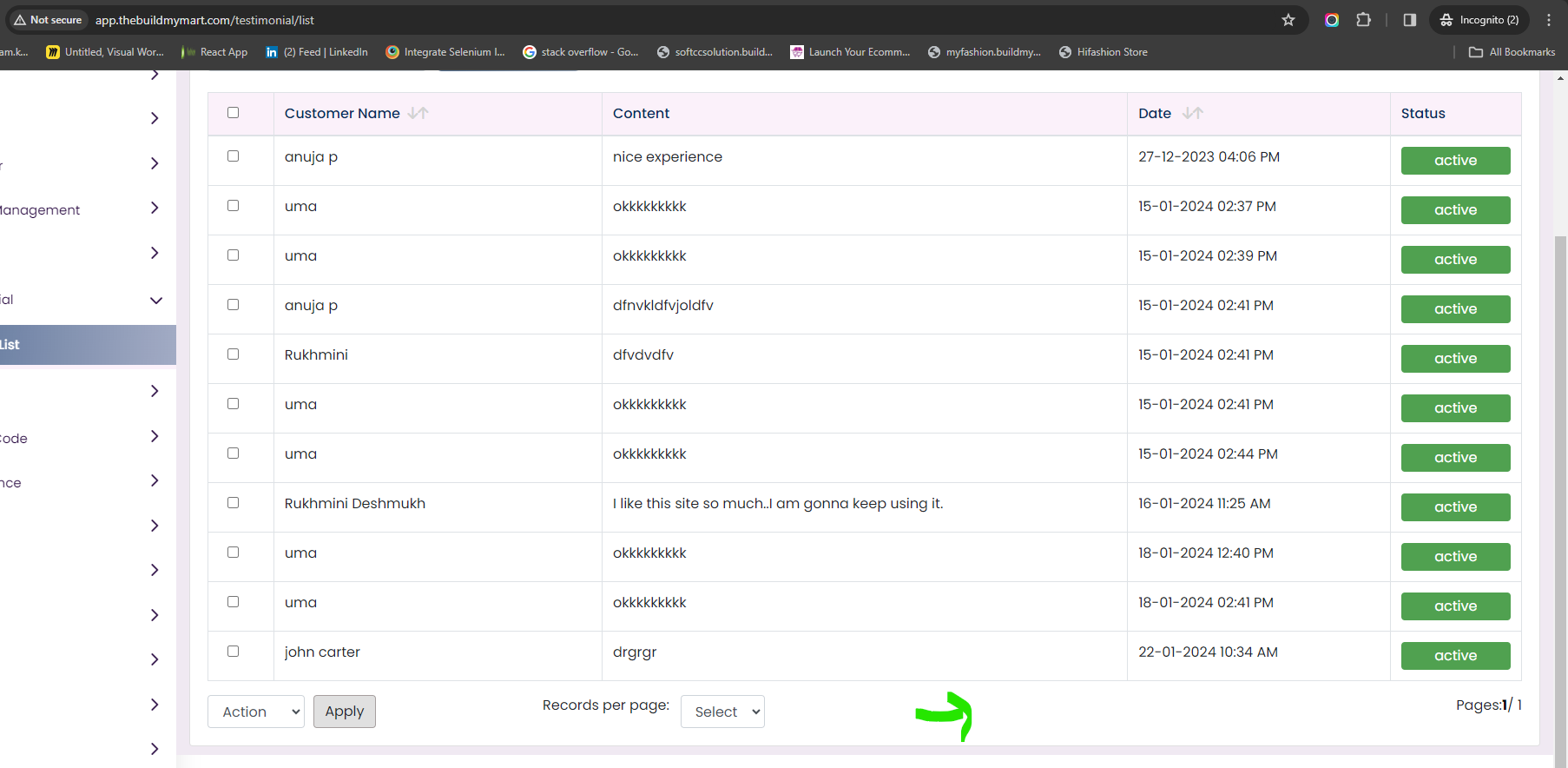Image resolution: width=1568 pixels, height=768 pixels.
Task: Check the box for anuja p dfnvkldfvjoldfv row
Action: coord(233,305)
